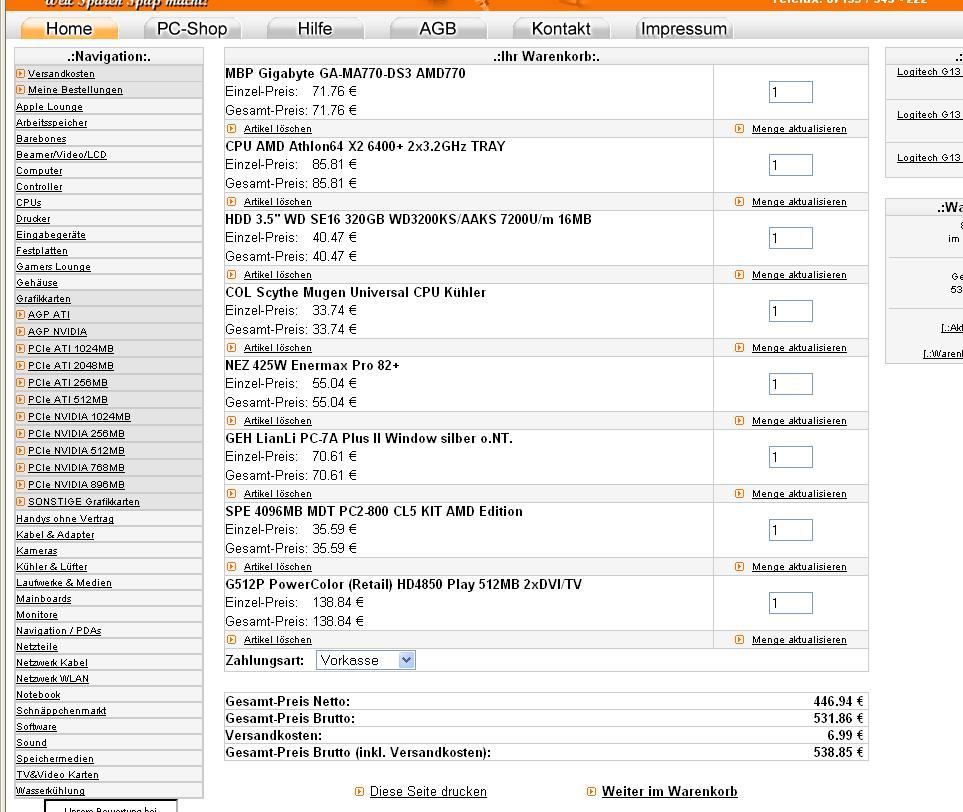
Task: Click update arrow icon for LianLi case
Action: click(x=739, y=494)
